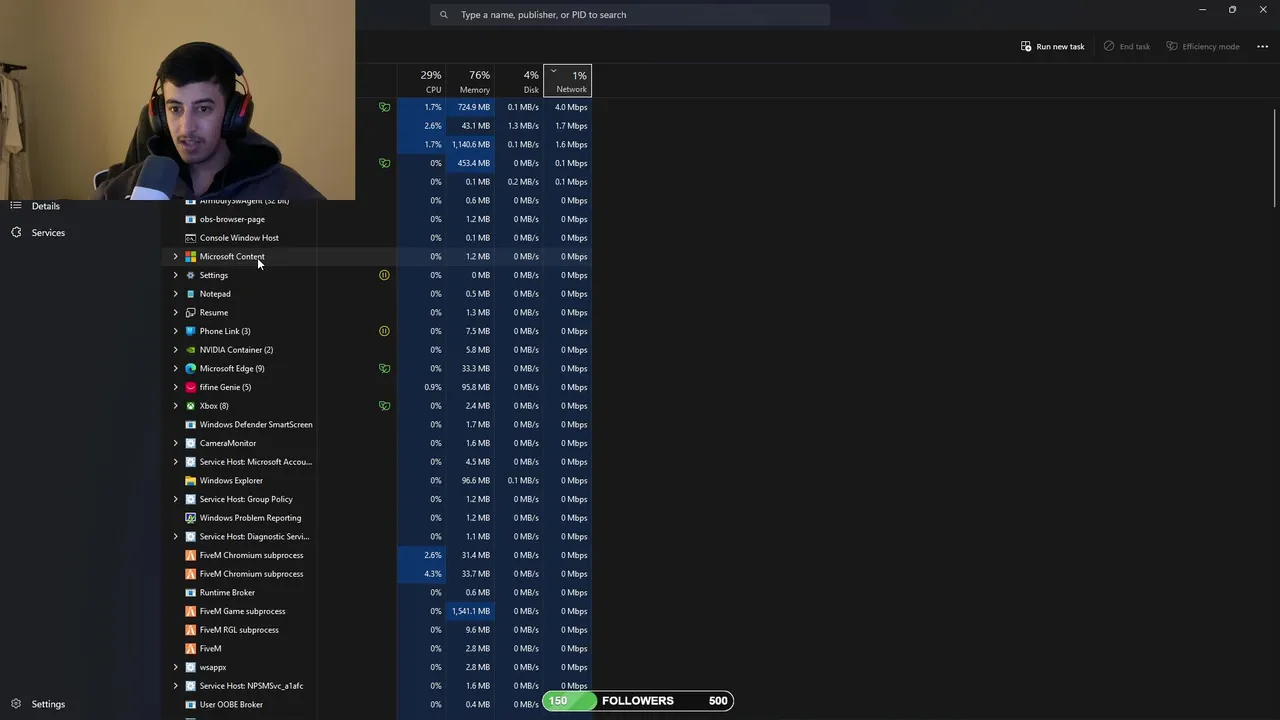Click the fifine Genie red icon

click(x=190, y=387)
